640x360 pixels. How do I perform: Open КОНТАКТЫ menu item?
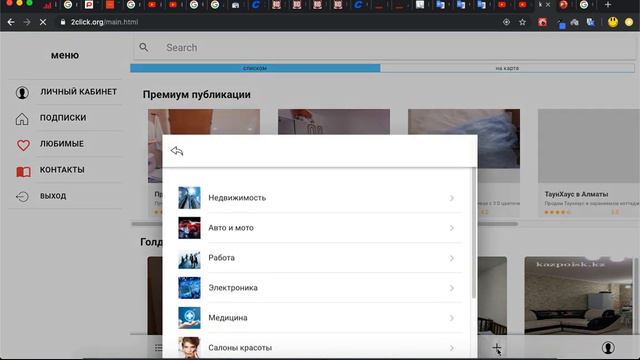point(62,170)
